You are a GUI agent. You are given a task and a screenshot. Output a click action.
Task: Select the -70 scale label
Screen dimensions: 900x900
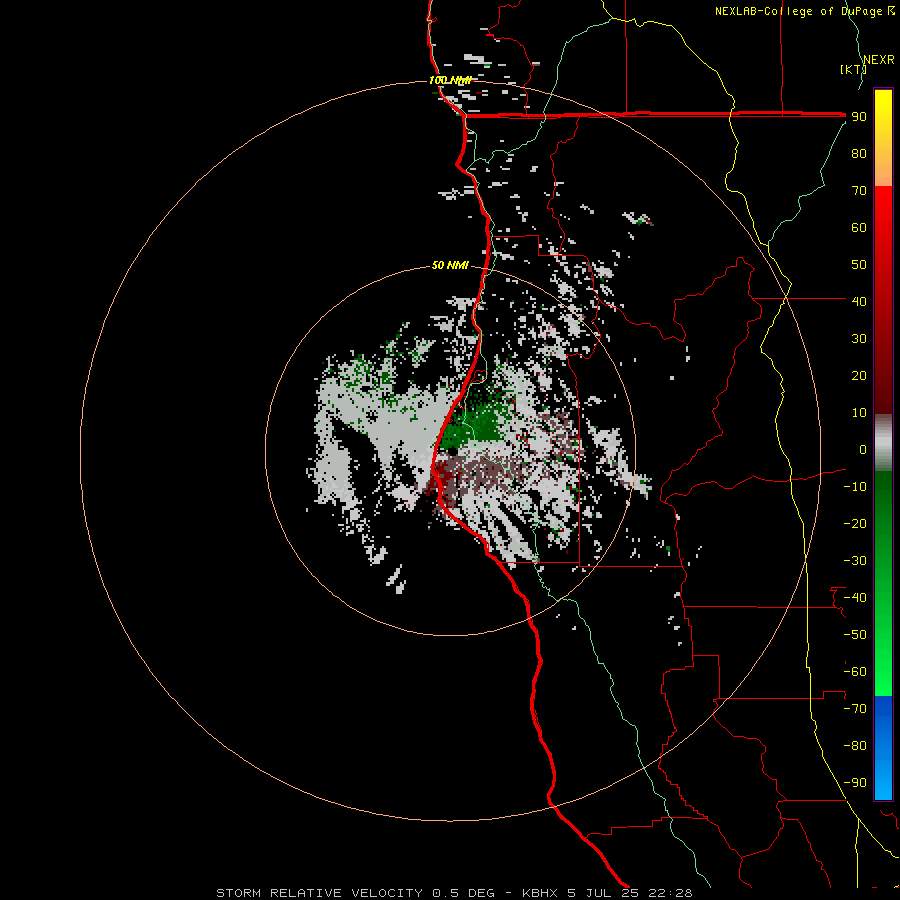pyautogui.click(x=855, y=709)
